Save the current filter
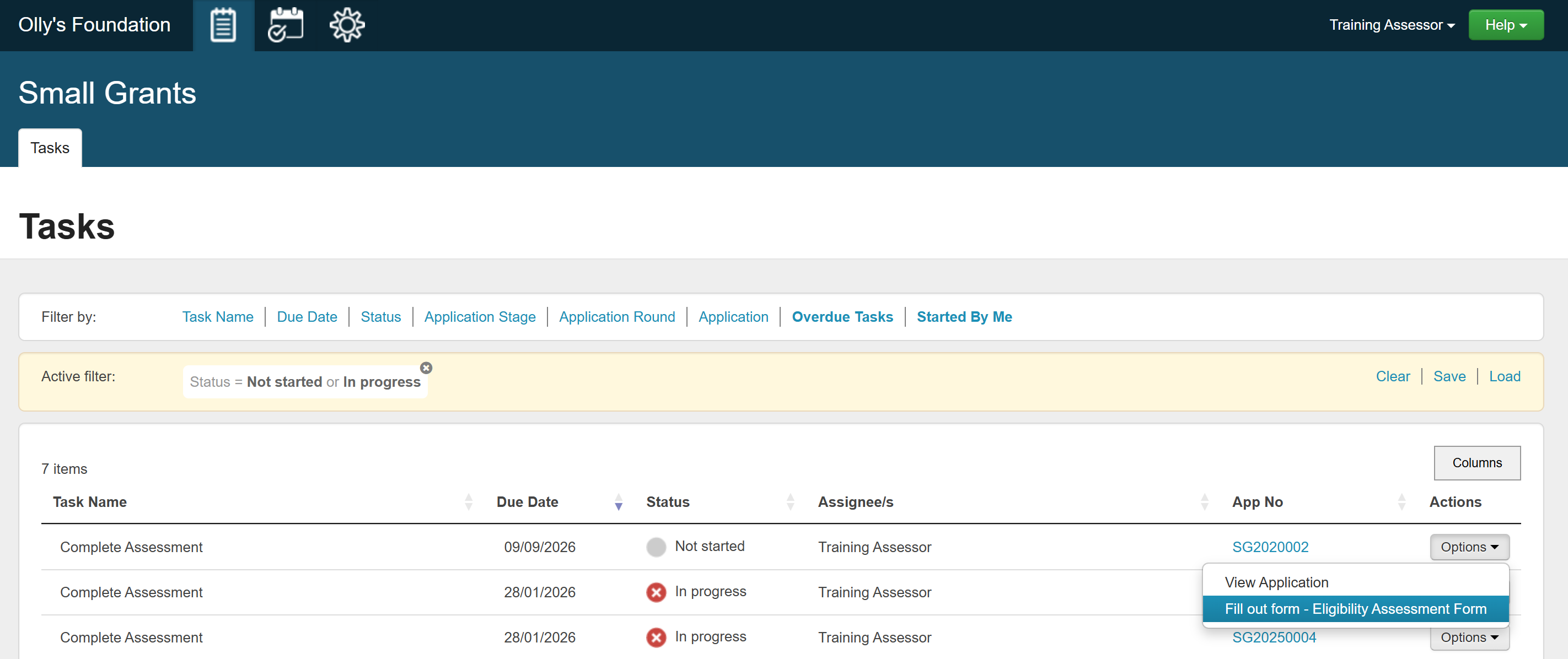Image resolution: width=1568 pixels, height=659 pixels. (x=1449, y=377)
